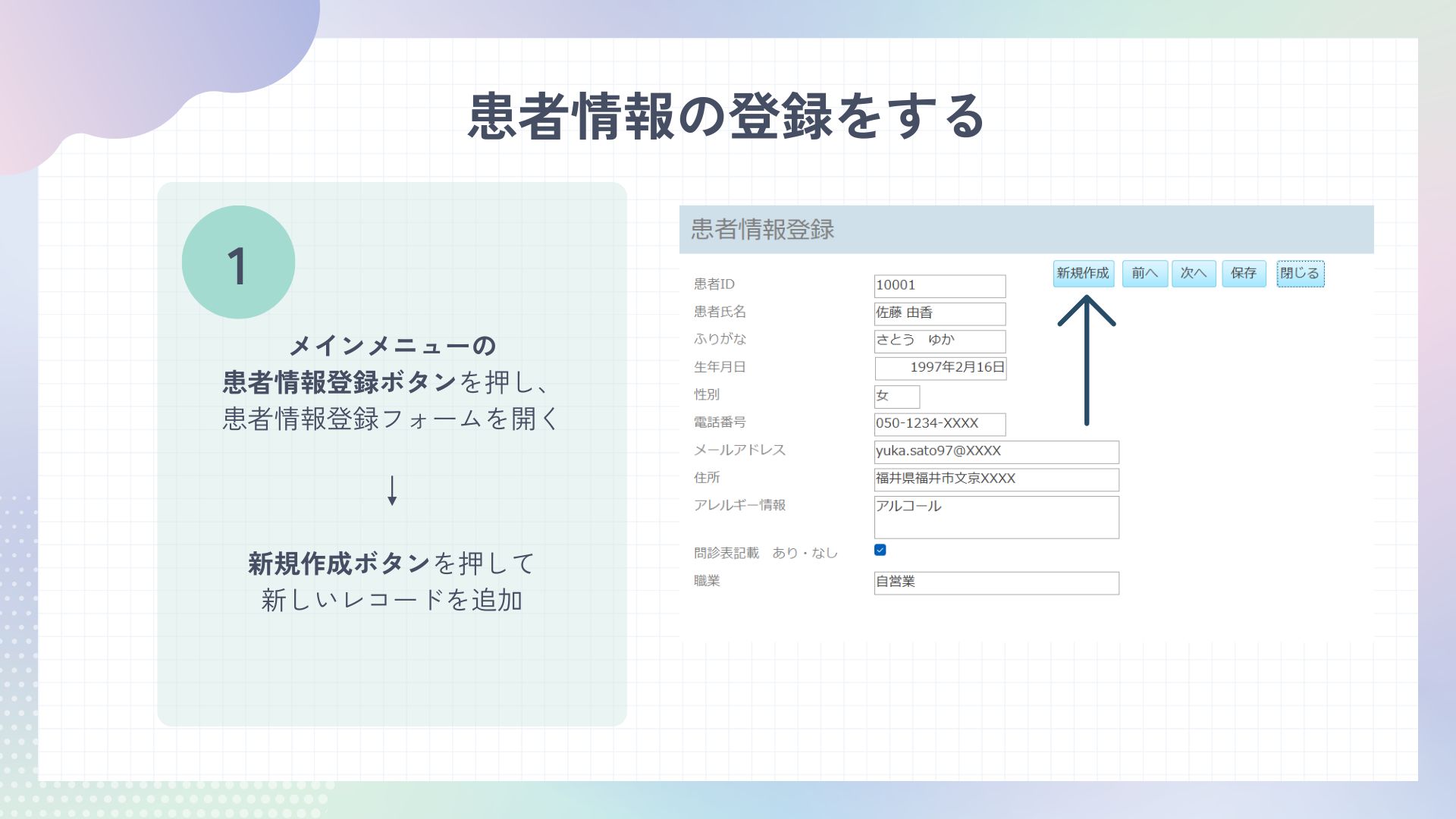
Task: Click the 住所 address field
Action: pyautogui.click(x=996, y=479)
